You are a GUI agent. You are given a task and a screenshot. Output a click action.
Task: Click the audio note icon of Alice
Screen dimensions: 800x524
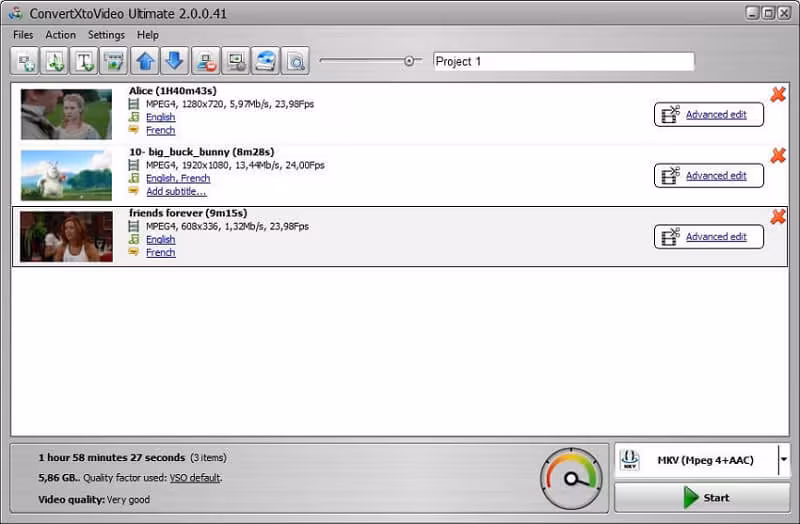tap(134, 117)
